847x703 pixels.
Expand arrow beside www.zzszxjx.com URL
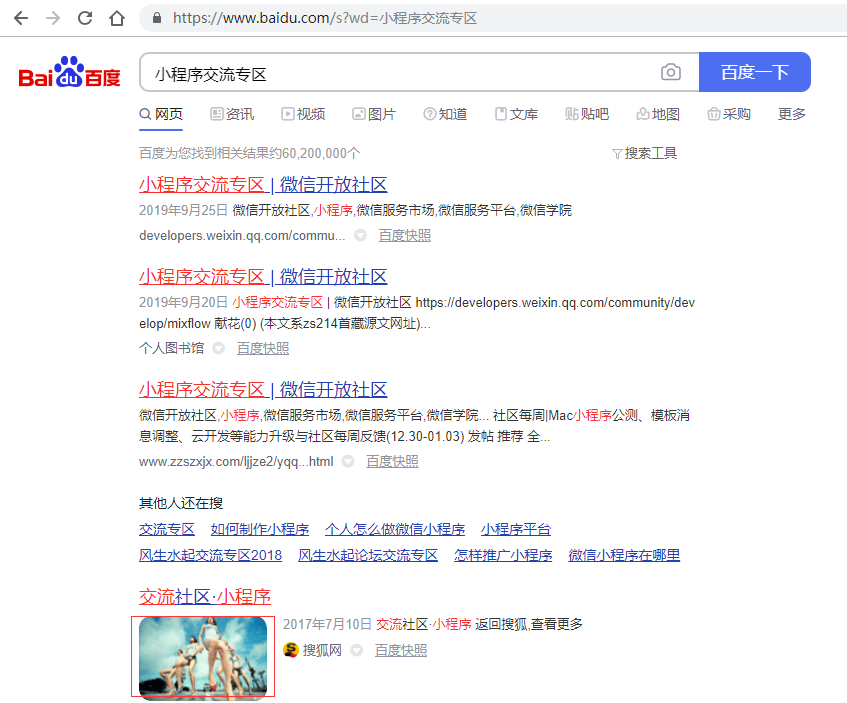(348, 461)
